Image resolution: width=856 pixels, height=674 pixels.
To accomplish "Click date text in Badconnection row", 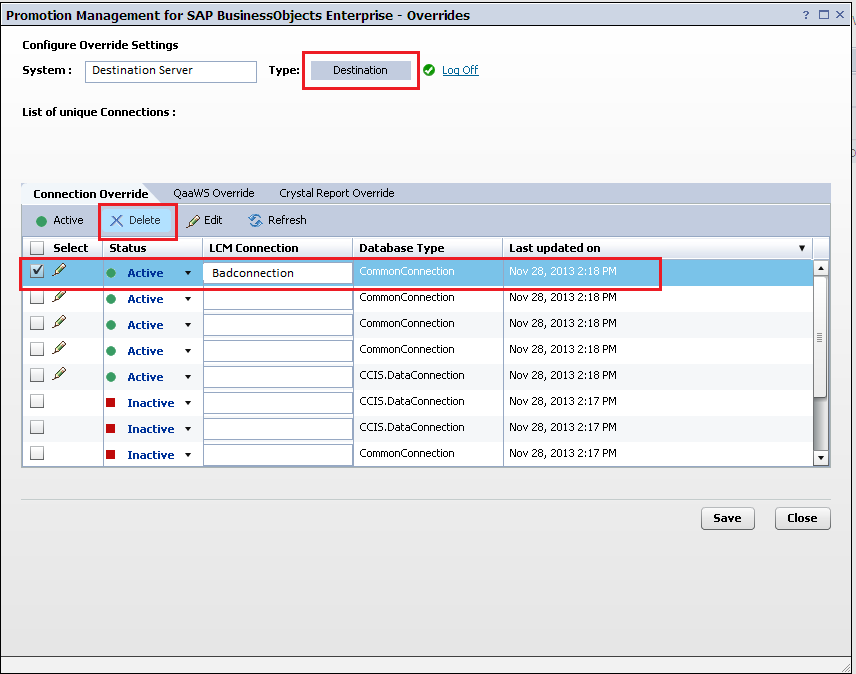I will pos(563,271).
